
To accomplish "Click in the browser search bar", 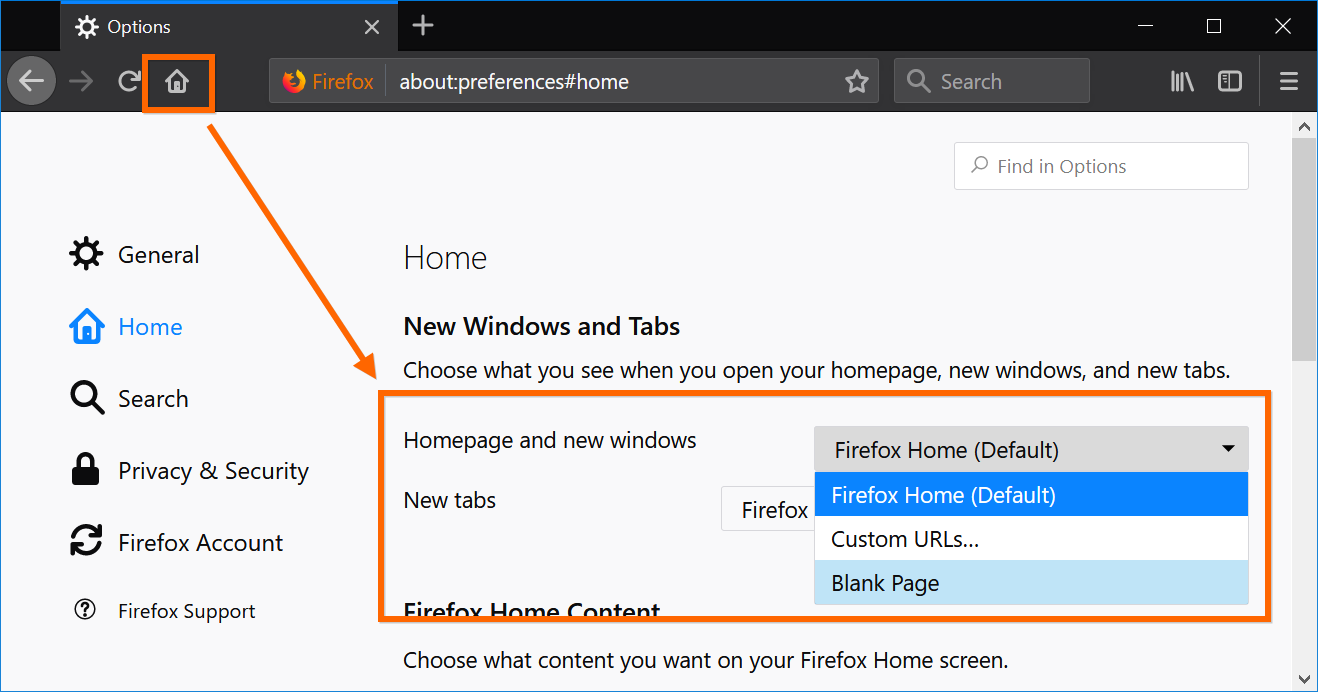I will click(x=991, y=81).
